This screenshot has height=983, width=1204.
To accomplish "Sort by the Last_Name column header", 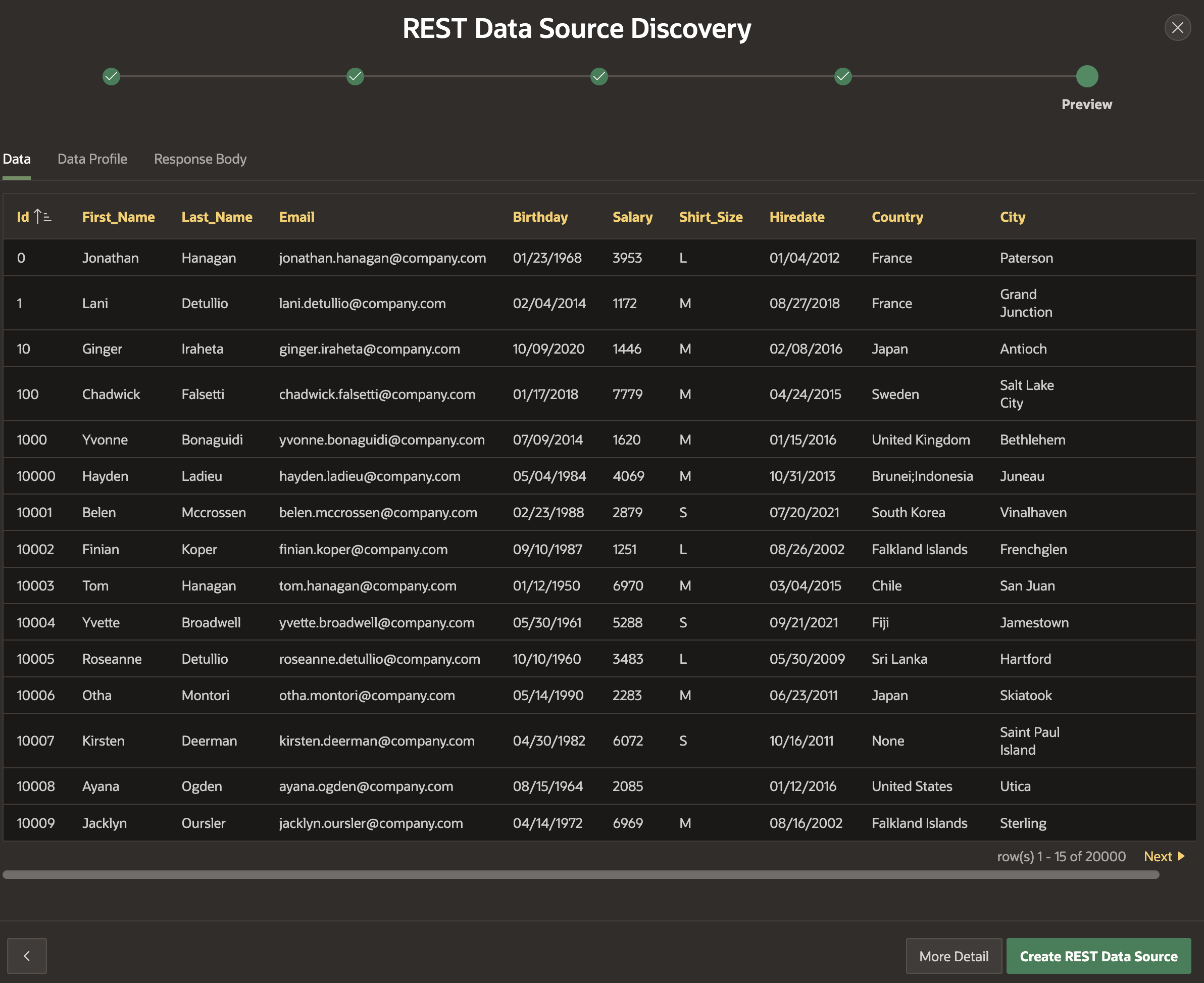I will pos(217,217).
